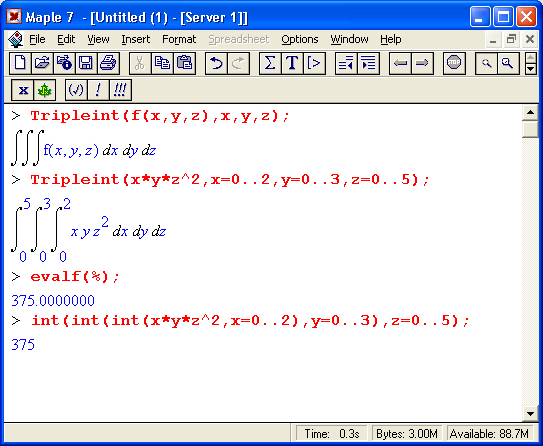Undo the last action with the undo arrow
This screenshot has height=446, width=543.
[216, 63]
